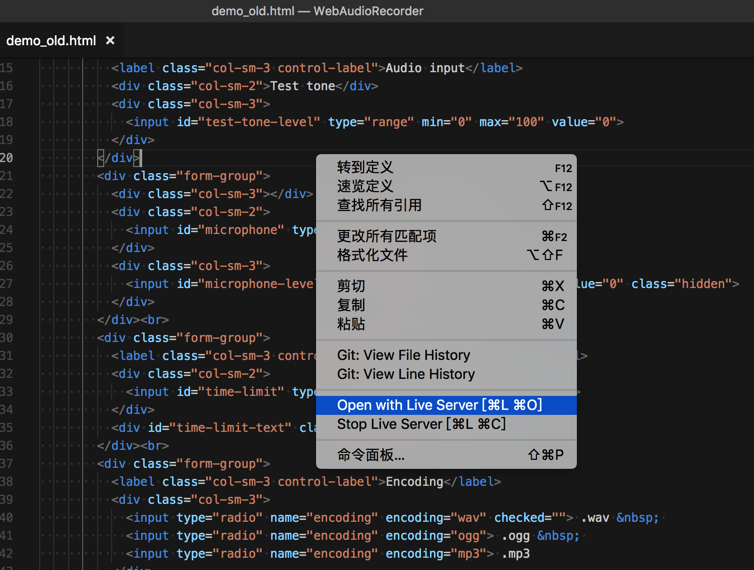The image size is (754, 570).
Task: Choose 速览定义 from the context menu
Action: (x=366, y=187)
